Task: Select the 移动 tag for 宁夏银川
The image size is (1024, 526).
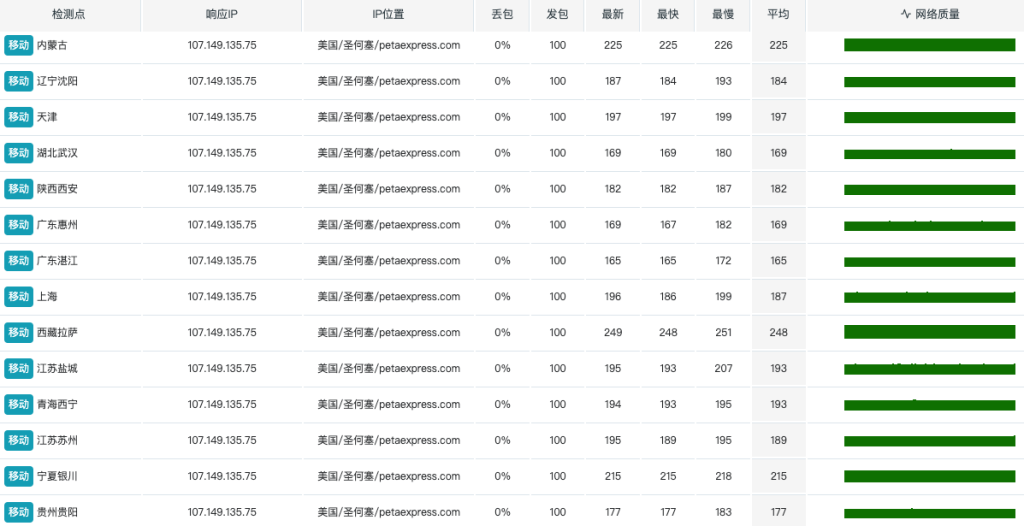Action: pos(18,476)
